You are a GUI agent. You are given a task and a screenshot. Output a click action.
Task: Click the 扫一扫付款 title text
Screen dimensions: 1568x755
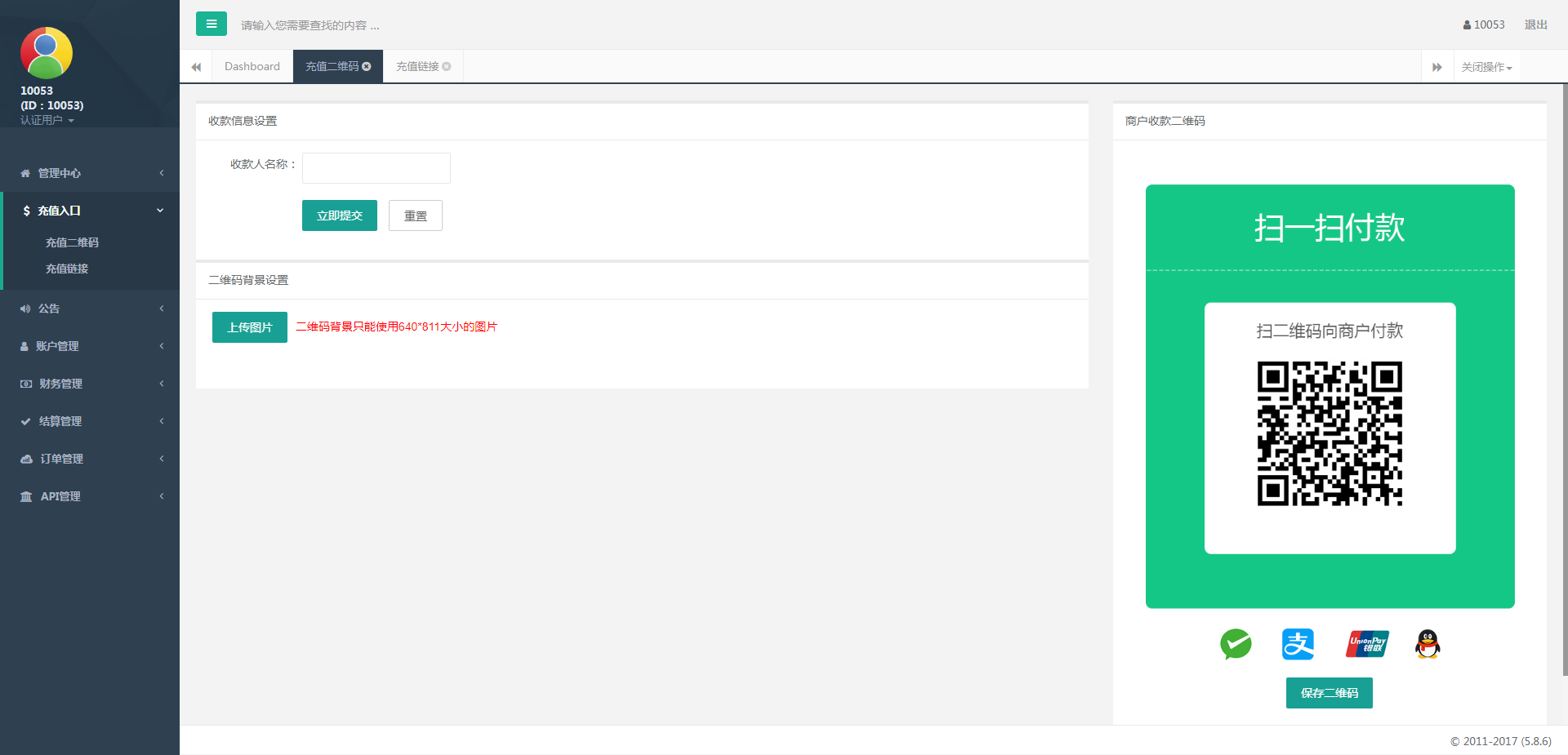1330,228
